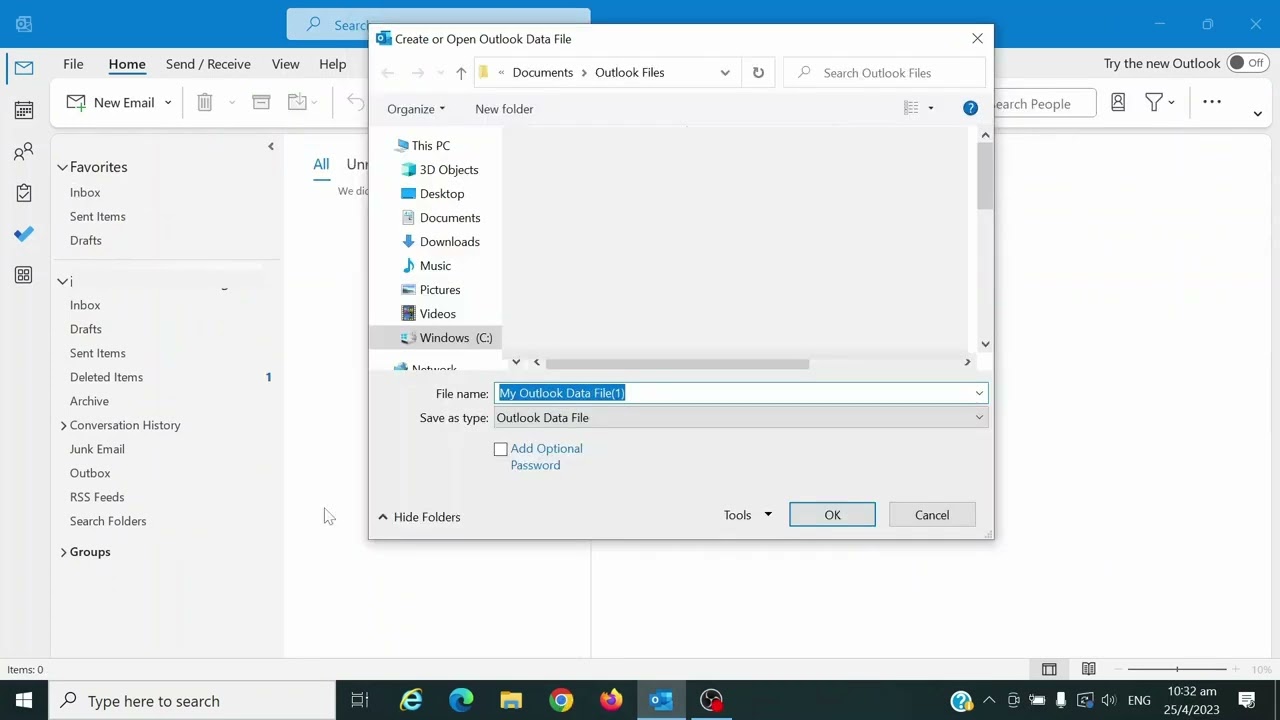Click the Up arrow in file dialog
The image size is (1280, 720).
point(461,73)
